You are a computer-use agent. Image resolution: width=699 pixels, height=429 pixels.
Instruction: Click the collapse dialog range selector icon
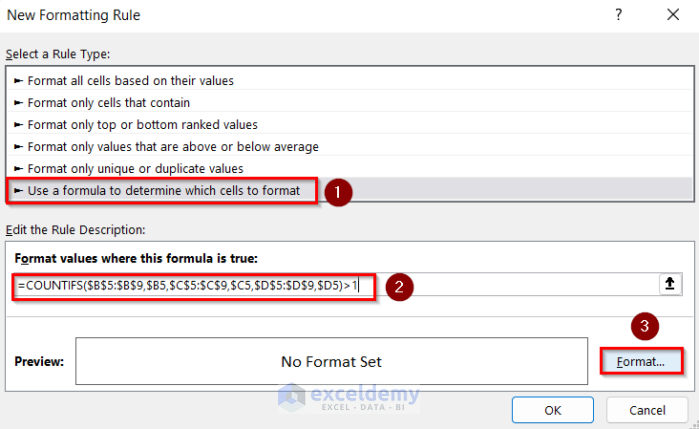pos(669,285)
